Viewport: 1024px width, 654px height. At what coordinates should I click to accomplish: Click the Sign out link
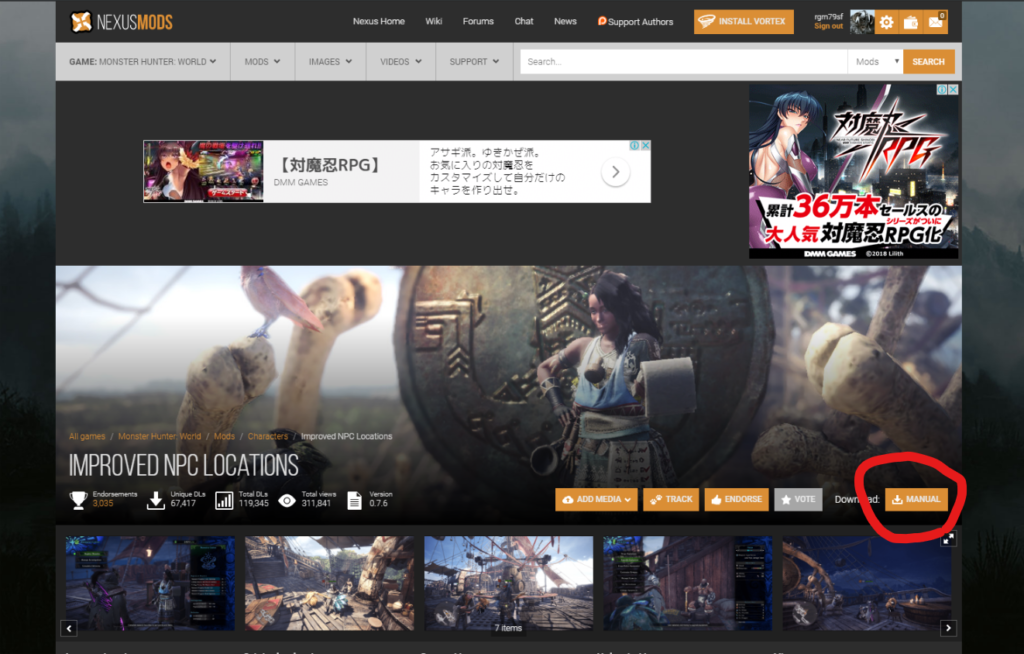coord(828,26)
